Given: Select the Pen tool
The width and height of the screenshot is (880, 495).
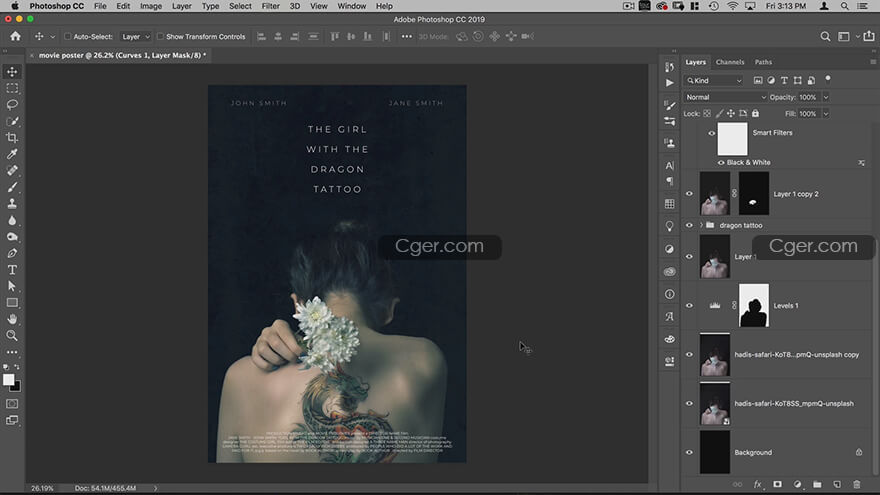Looking at the screenshot, I should pyautogui.click(x=12, y=253).
